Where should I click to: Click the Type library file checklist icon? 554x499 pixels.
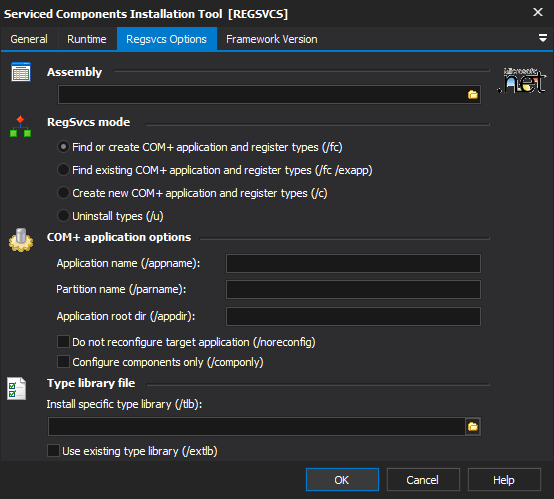point(16,388)
